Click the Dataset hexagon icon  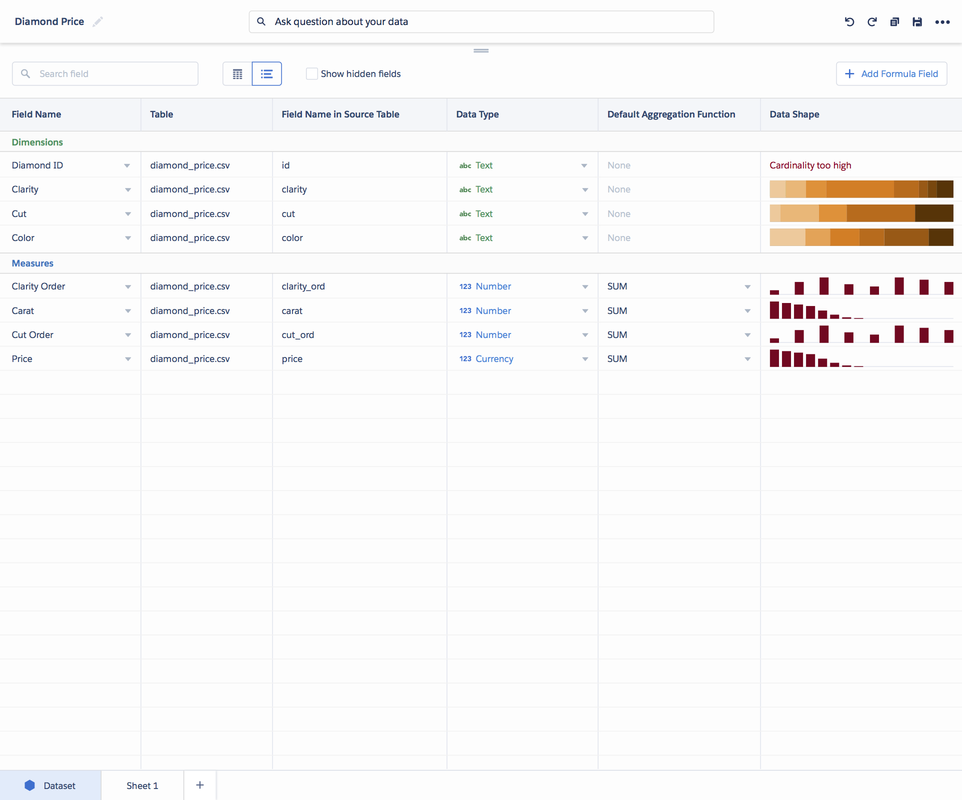tap(29, 785)
